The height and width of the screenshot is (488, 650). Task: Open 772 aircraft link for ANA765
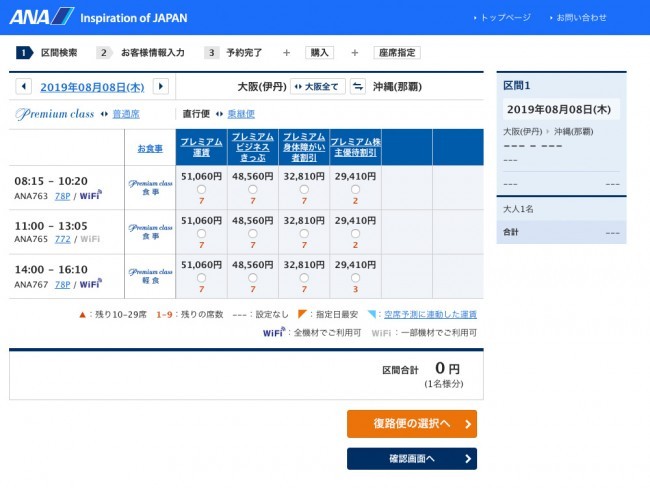click(63, 239)
